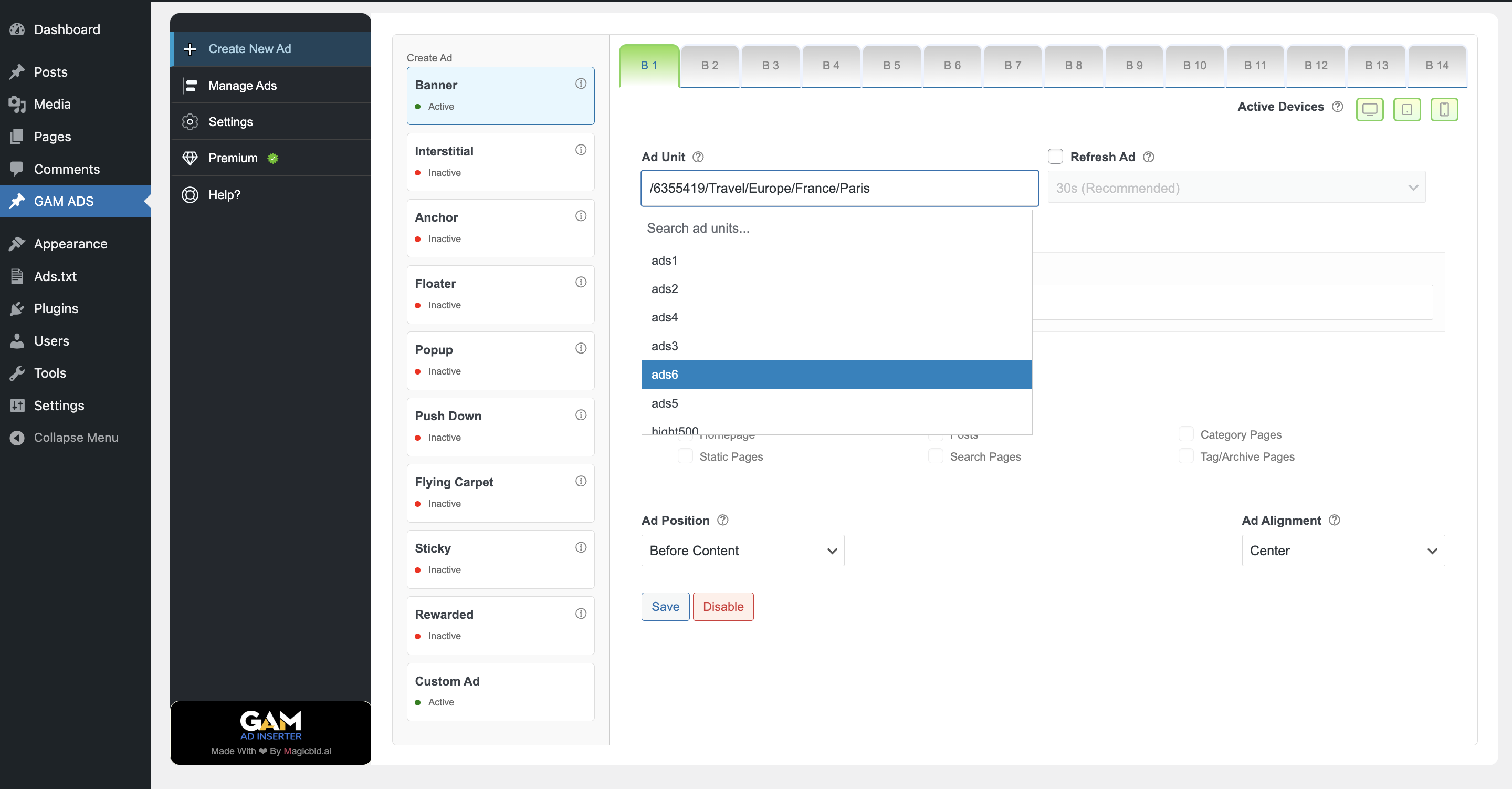The image size is (1512, 789).
Task: Click the Search ad units field
Action: pos(836,228)
